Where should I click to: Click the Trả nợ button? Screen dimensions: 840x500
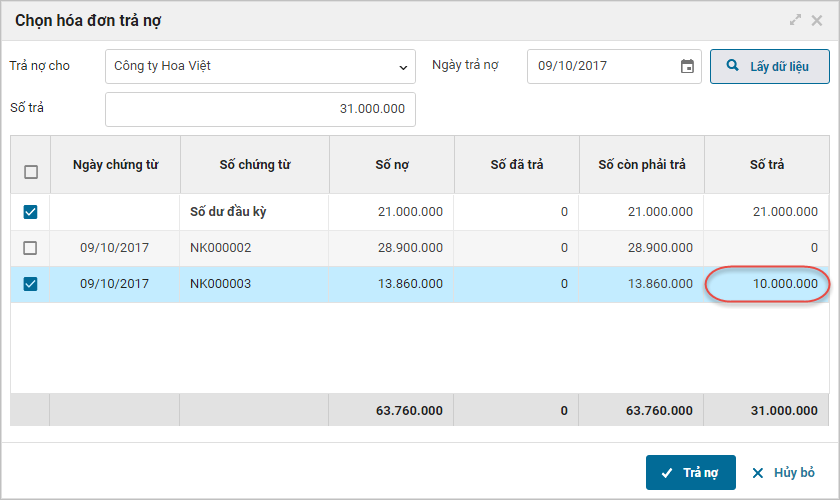[x=691, y=473]
